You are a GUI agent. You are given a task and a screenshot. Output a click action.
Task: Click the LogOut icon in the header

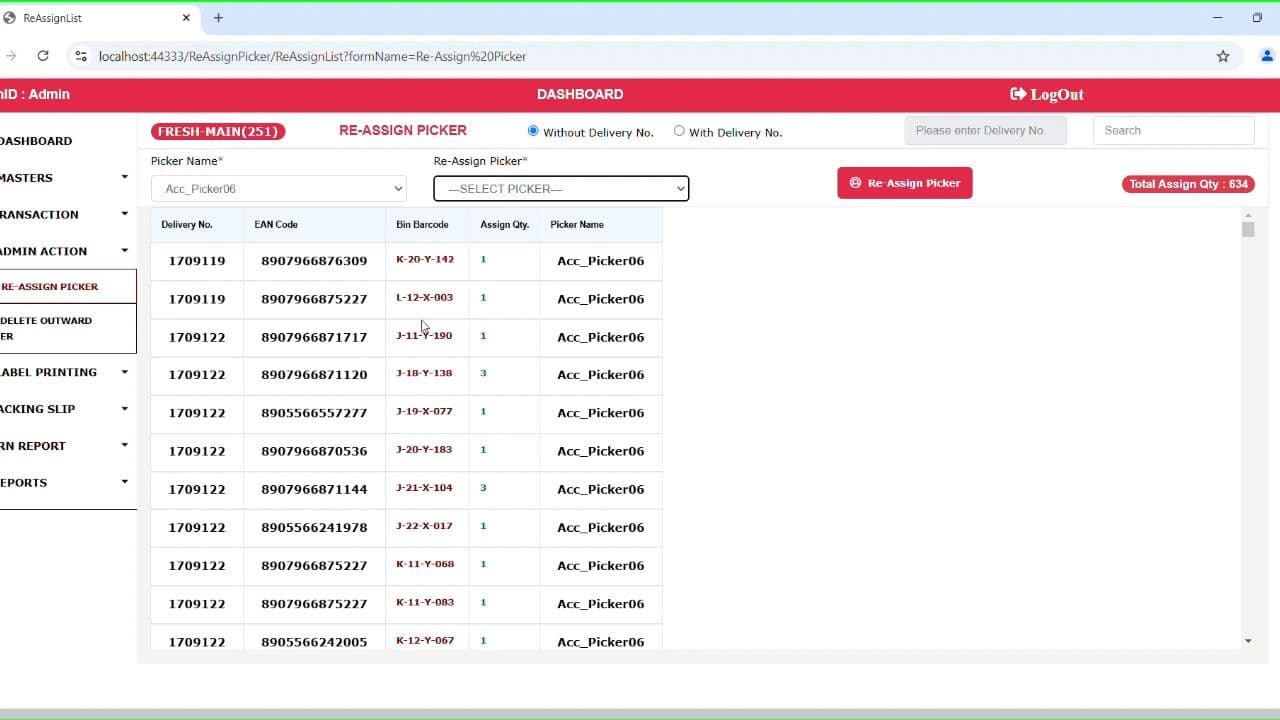pos(1018,94)
